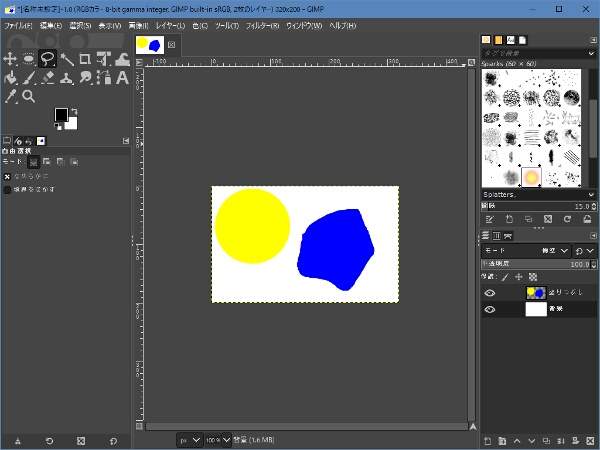Select the Move tool in toolbox
This screenshot has width=600, height=450.
(10, 59)
